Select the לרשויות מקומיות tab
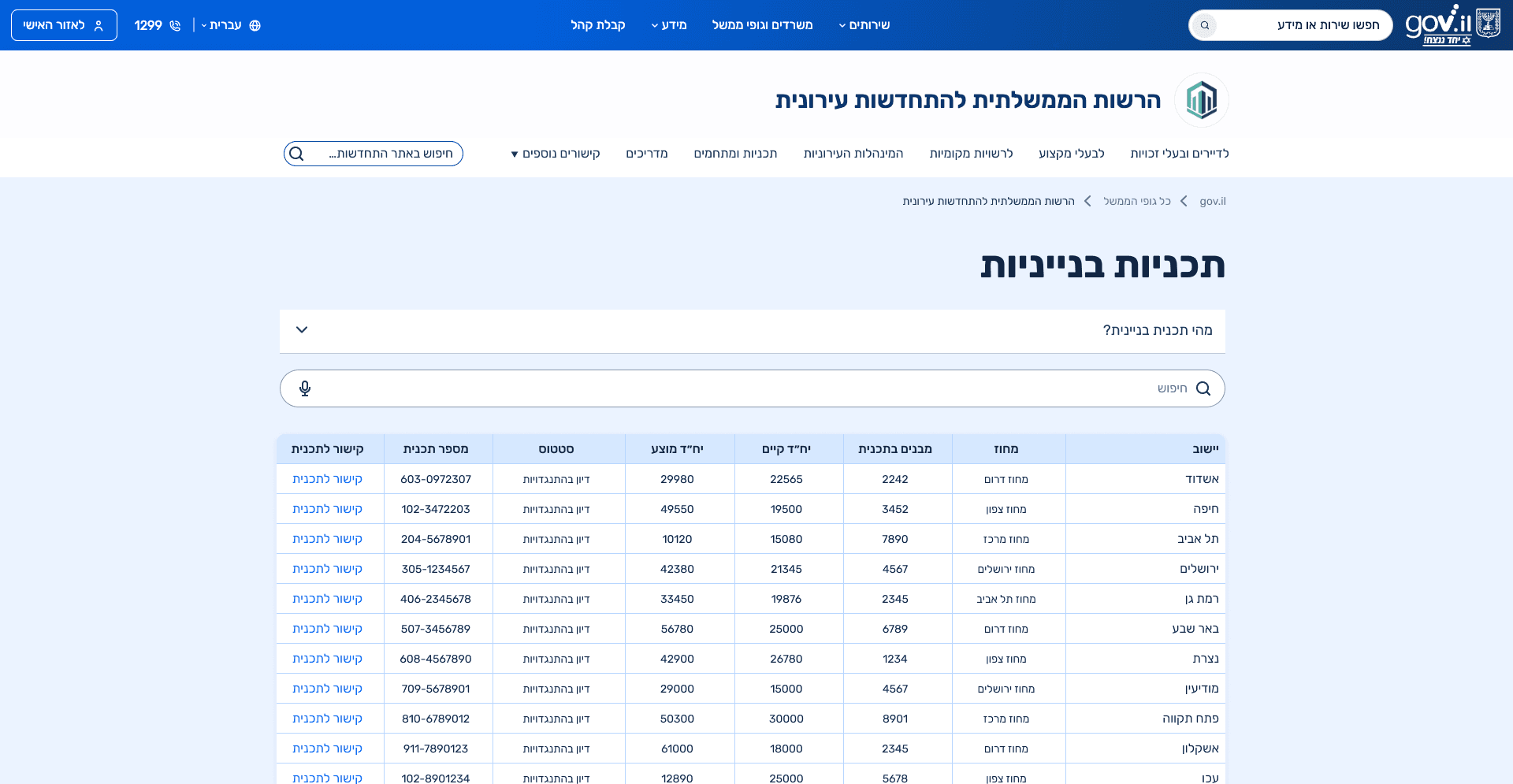 (x=971, y=154)
